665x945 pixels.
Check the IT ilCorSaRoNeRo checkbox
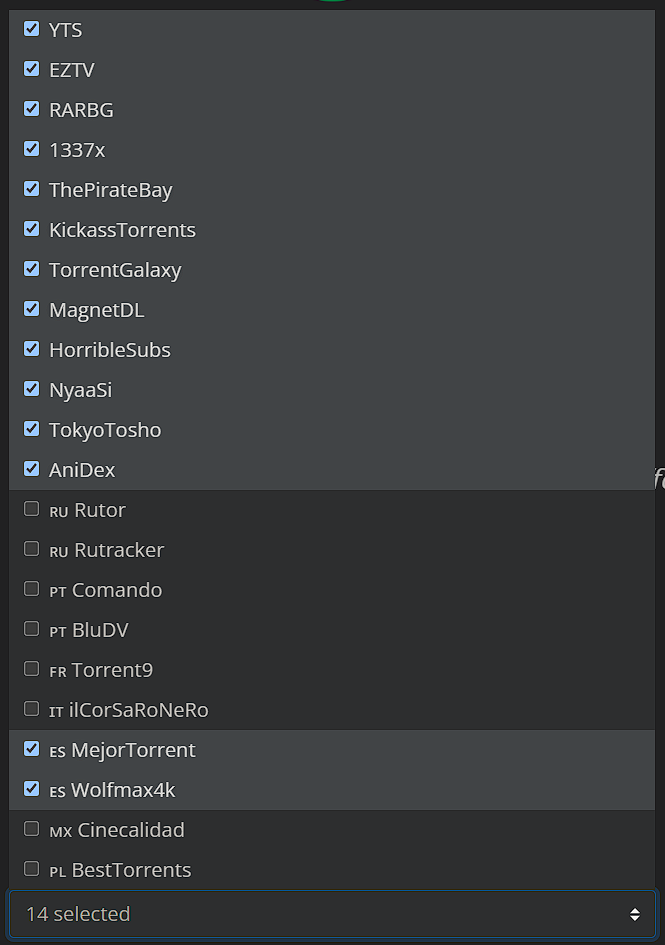point(31,709)
